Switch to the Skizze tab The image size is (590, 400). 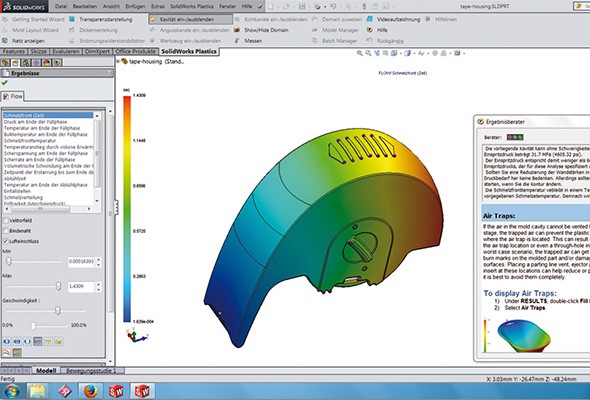pyautogui.click(x=39, y=52)
